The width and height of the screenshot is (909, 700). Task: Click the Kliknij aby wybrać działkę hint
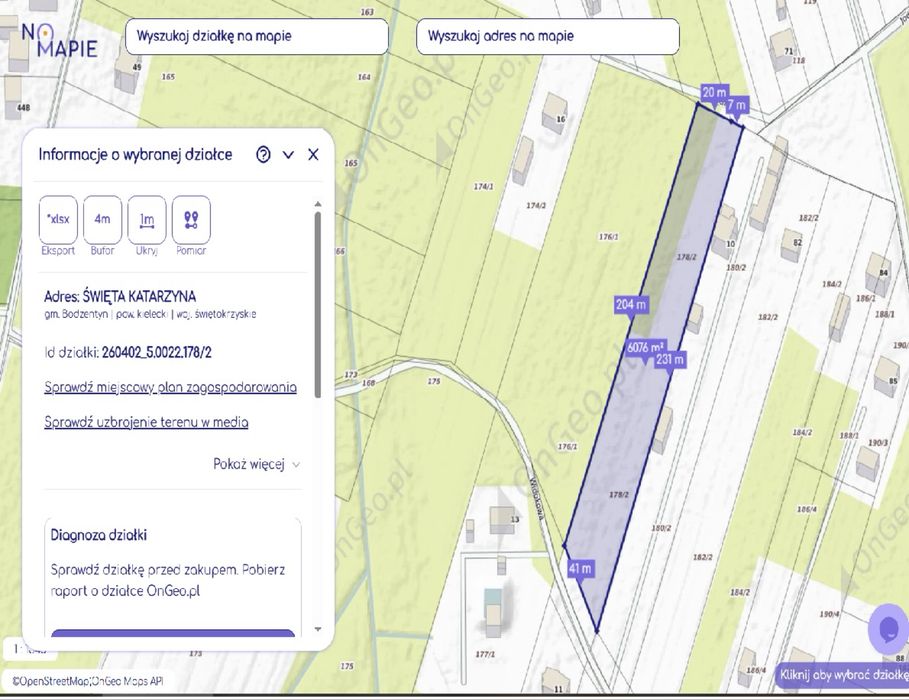843,675
